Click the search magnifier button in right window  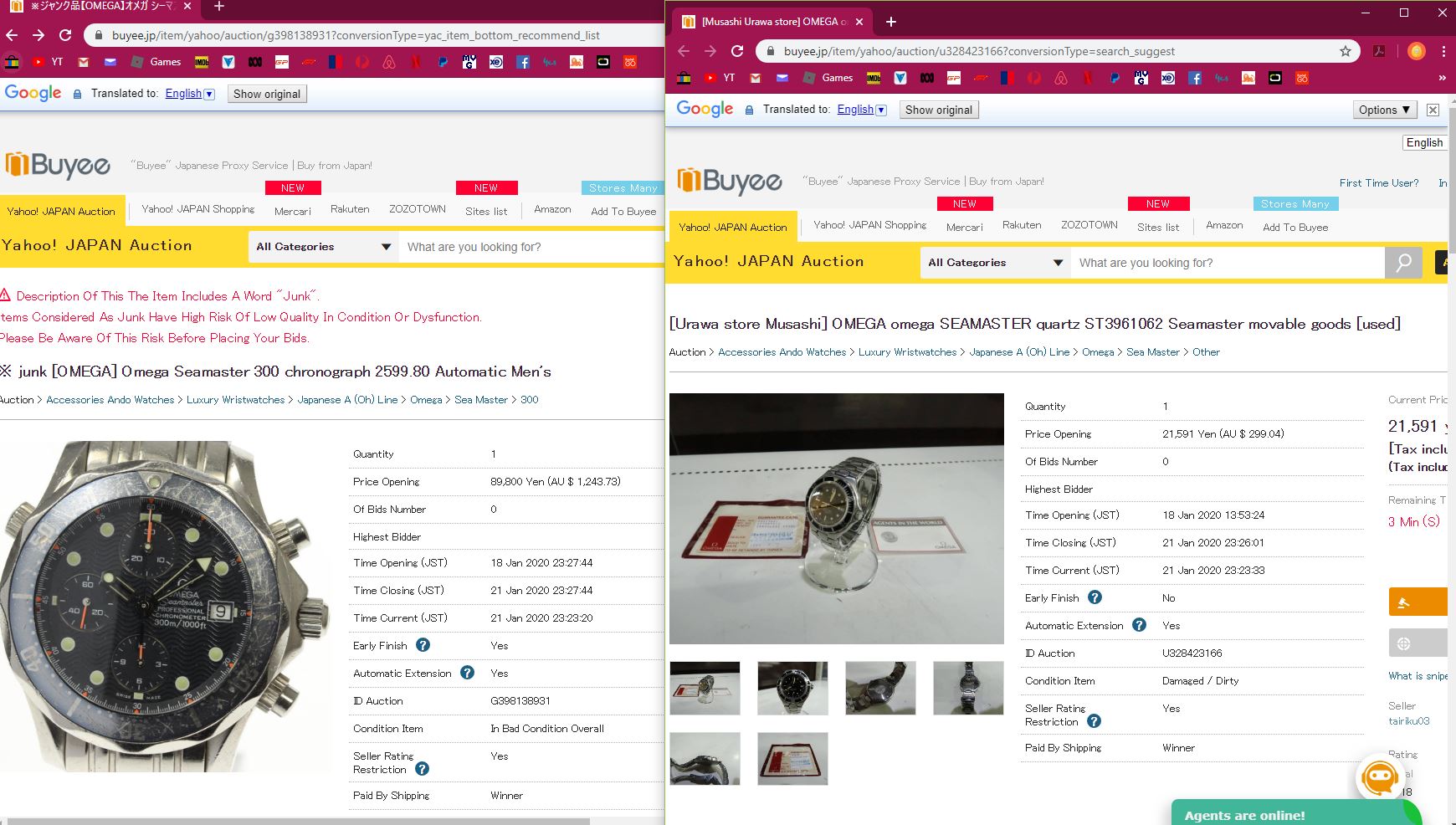(x=1403, y=263)
